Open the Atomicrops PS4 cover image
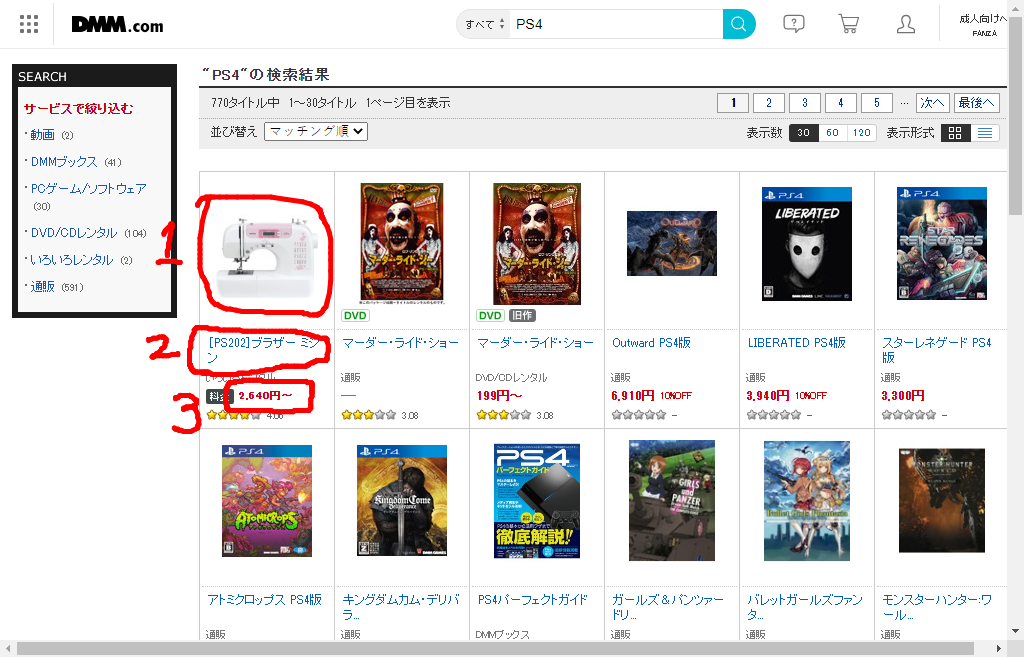The height and width of the screenshot is (657, 1024). click(x=266, y=501)
